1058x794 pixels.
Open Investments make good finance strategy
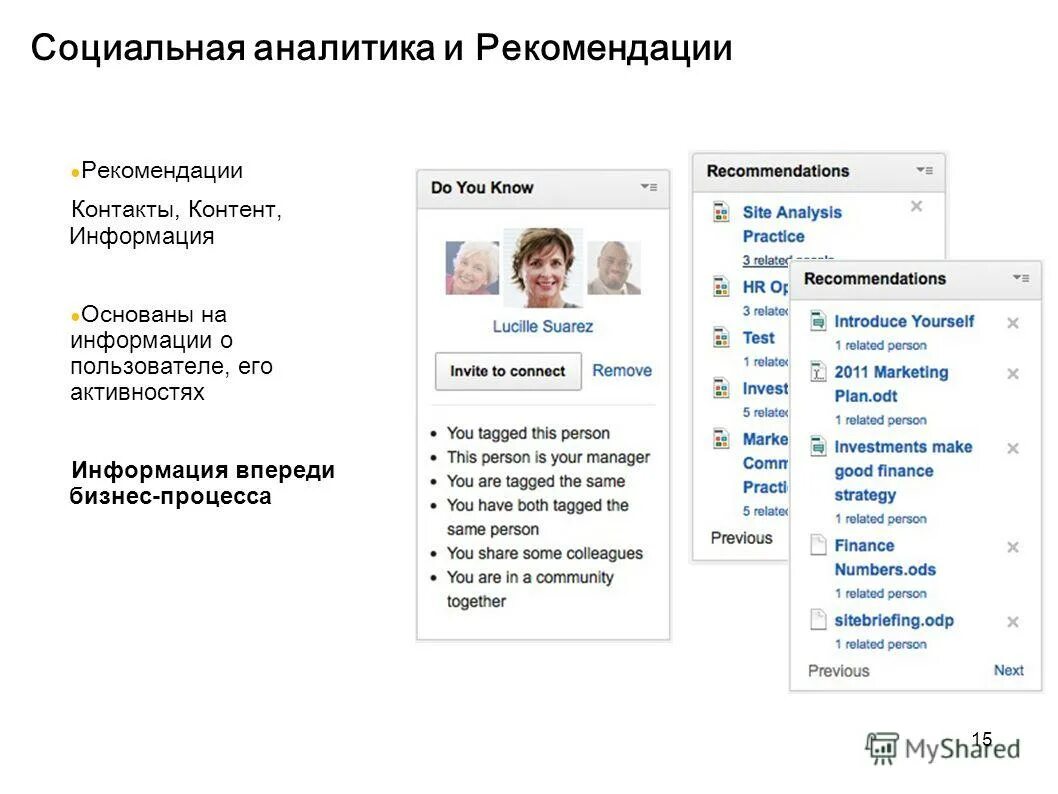(903, 470)
